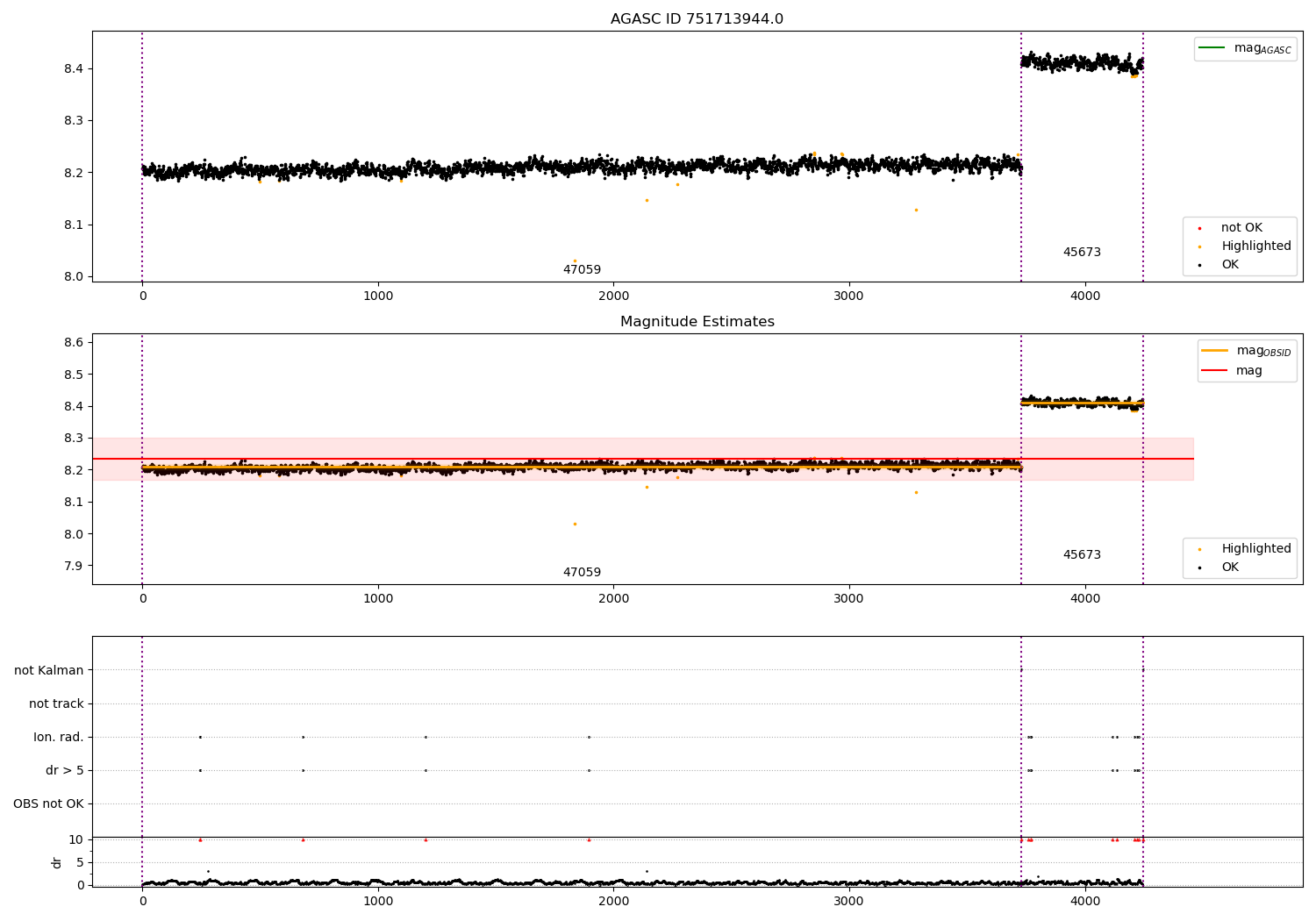Image resolution: width=1316 pixels, height=921 pixels.
Task: Select the 5 tick on the dr axis
Action: pyautogui.click(x=81, y=862)
